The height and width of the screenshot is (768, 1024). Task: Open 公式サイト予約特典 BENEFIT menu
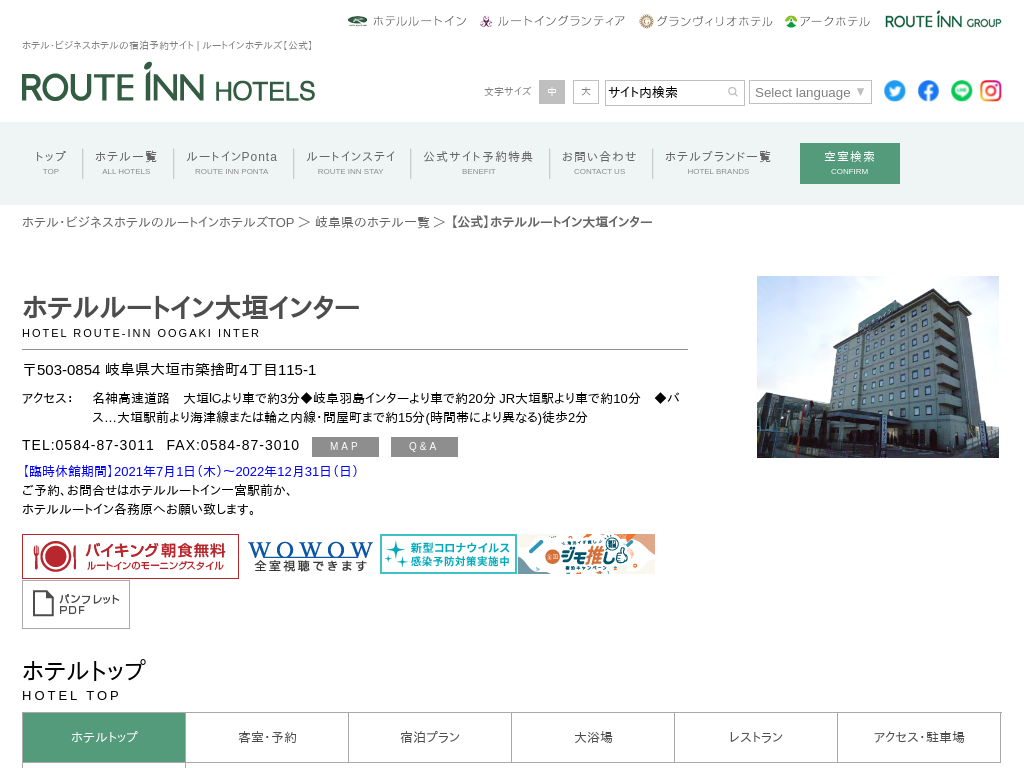[x=479, y=163]
